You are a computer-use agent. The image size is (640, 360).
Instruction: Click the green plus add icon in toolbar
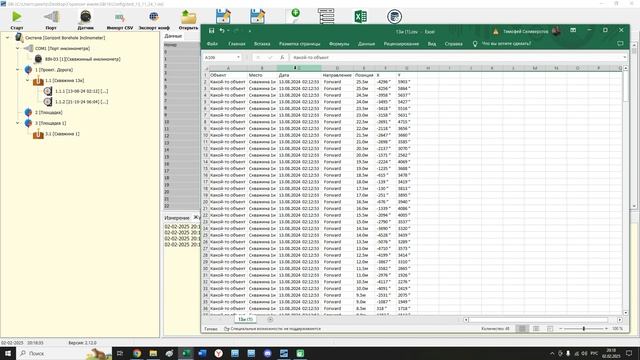295,15
